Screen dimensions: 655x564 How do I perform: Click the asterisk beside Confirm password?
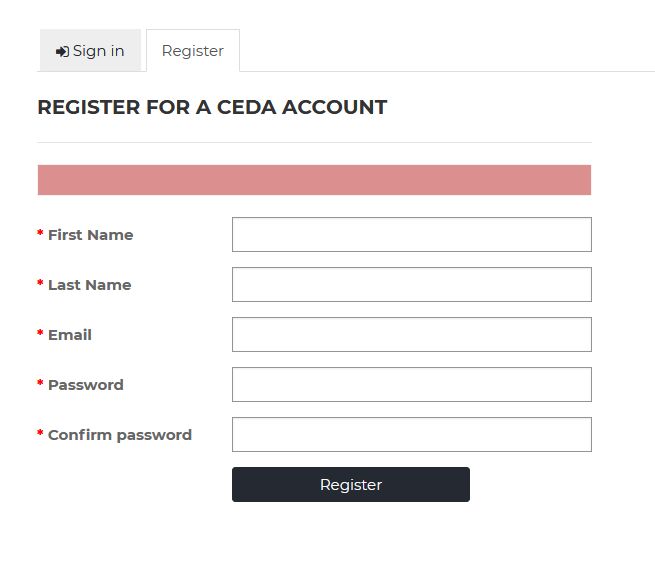(40, 434)
